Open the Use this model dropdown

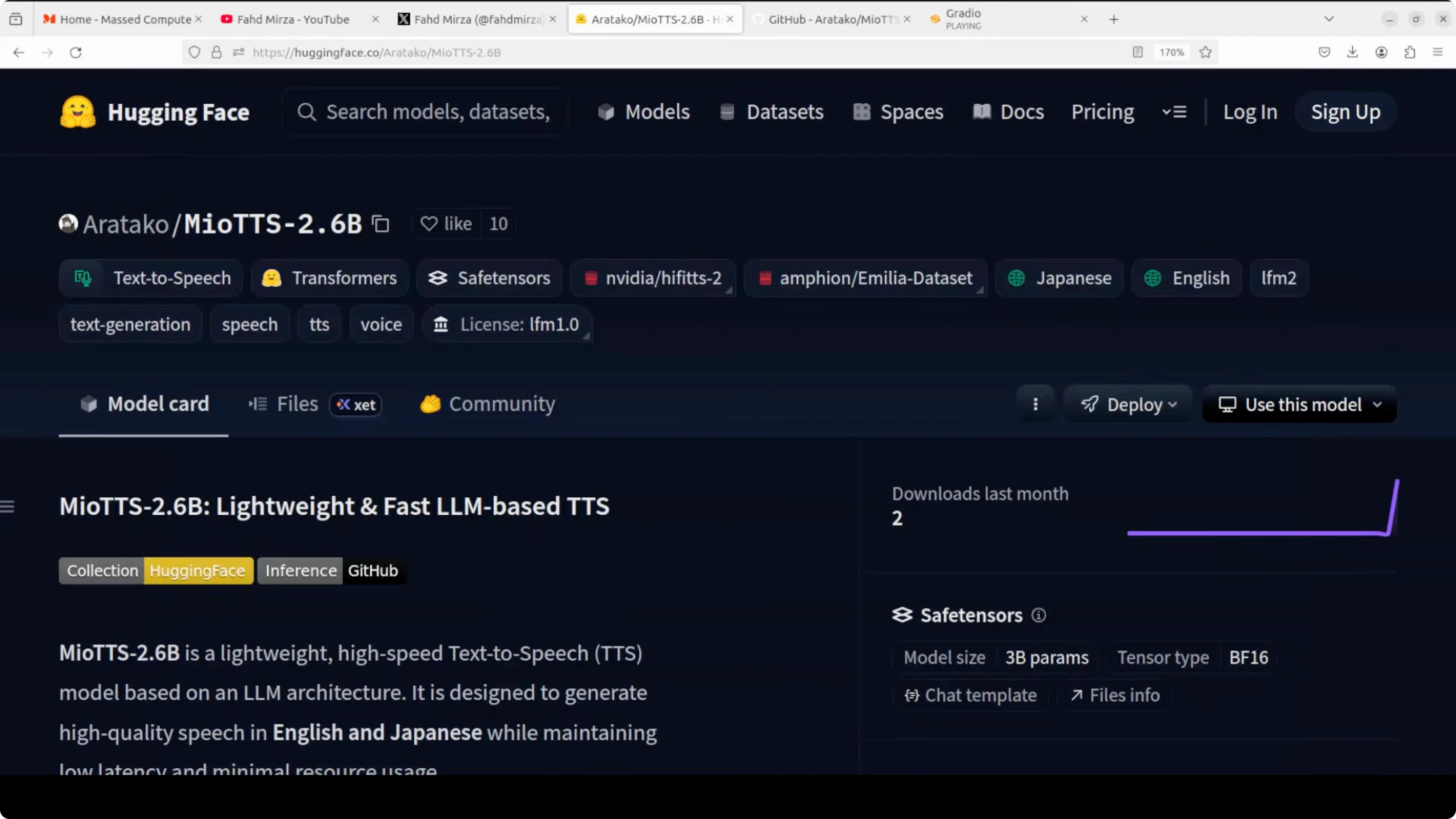1299,404
